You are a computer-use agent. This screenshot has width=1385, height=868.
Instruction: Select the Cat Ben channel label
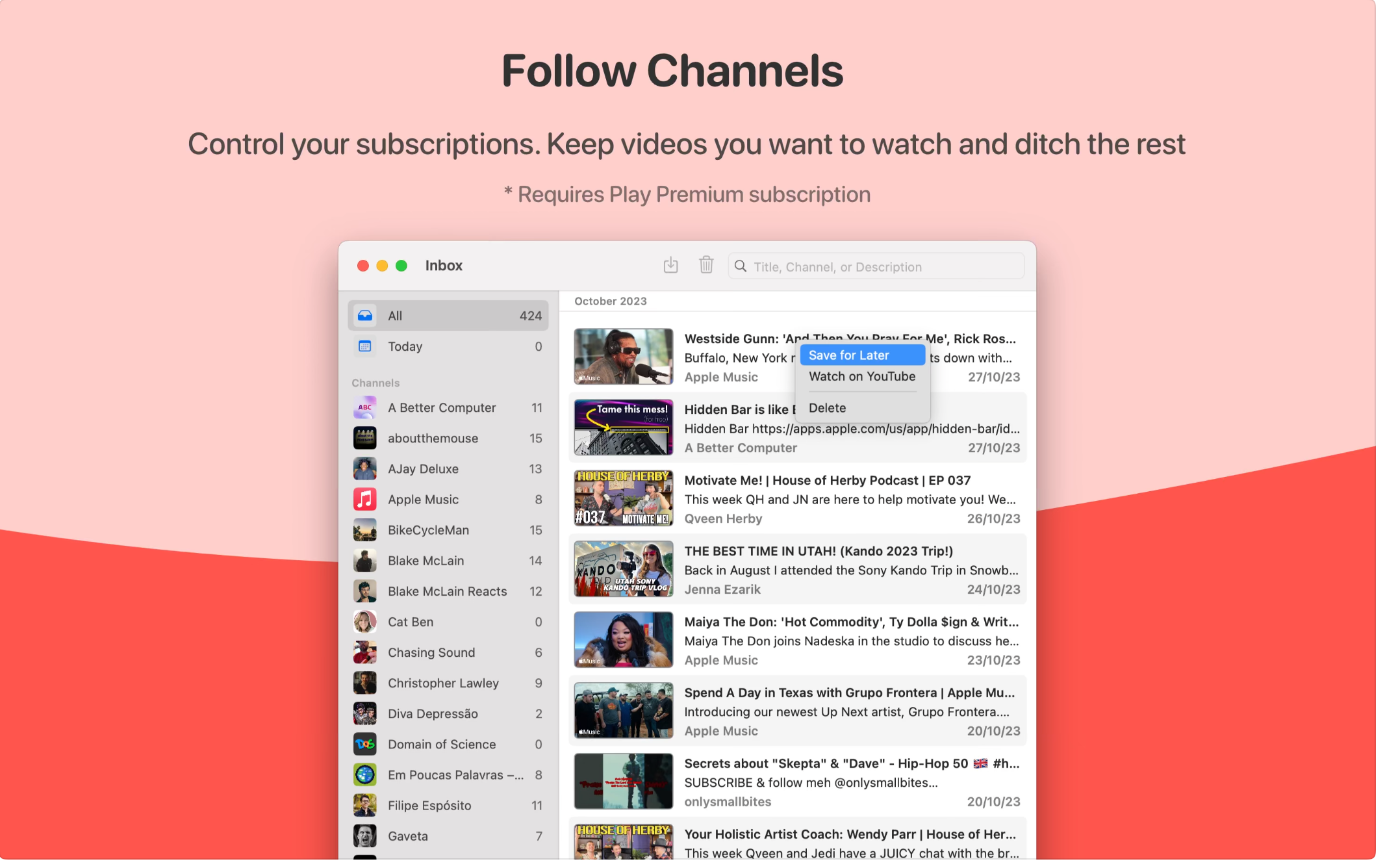pos(411,622)
